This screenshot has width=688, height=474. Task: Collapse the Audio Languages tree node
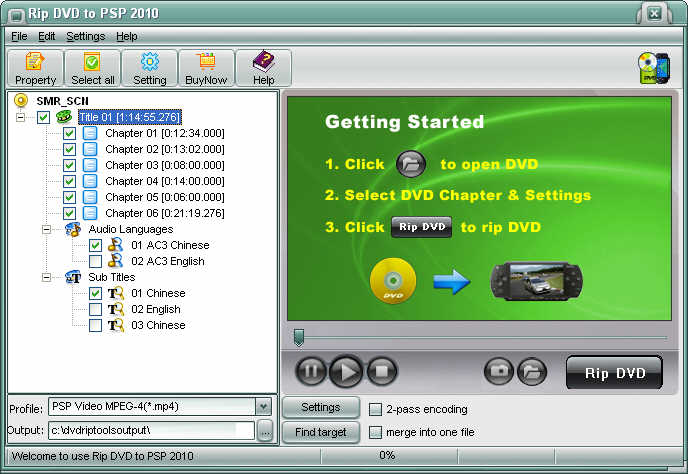47,229
